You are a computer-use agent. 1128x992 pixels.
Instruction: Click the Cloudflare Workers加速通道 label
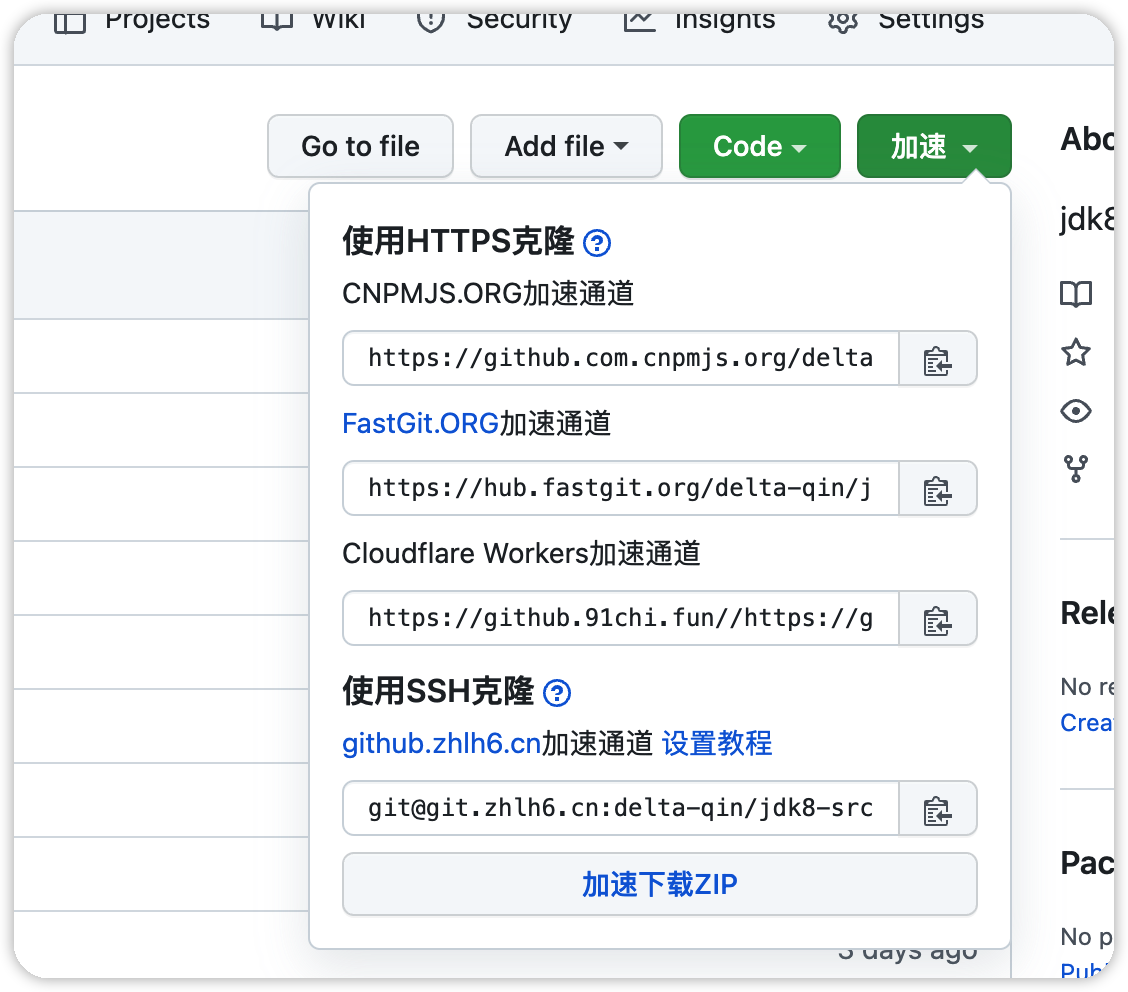(522, 553)
